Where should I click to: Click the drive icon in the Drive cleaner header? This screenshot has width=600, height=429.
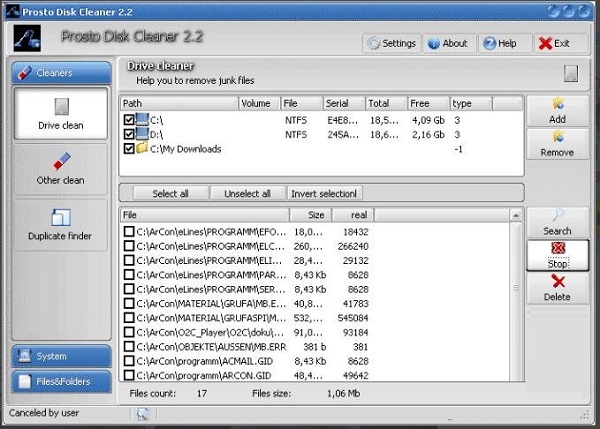click(x=571, y=73)
